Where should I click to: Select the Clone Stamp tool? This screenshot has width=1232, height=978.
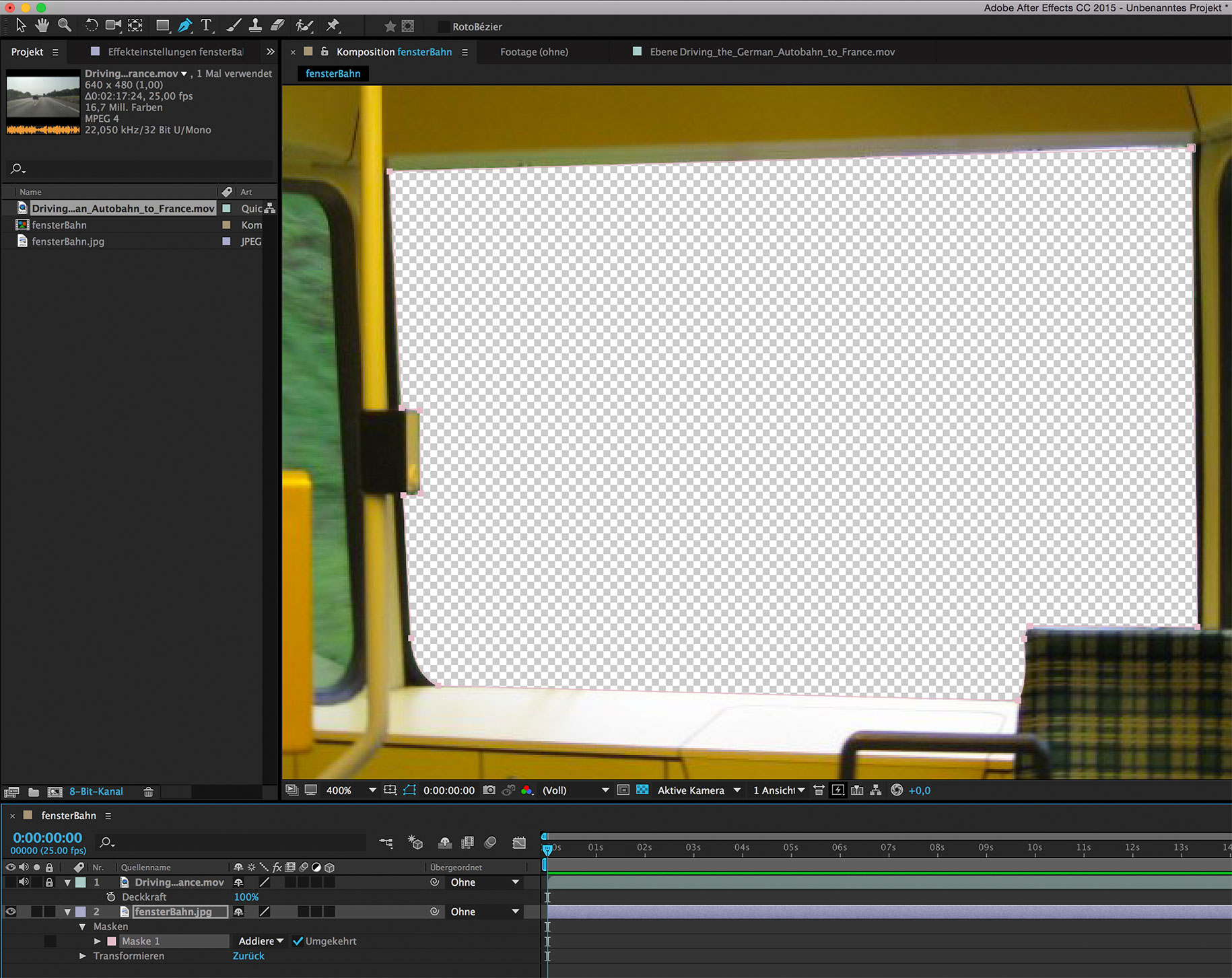tap(255, 26)
